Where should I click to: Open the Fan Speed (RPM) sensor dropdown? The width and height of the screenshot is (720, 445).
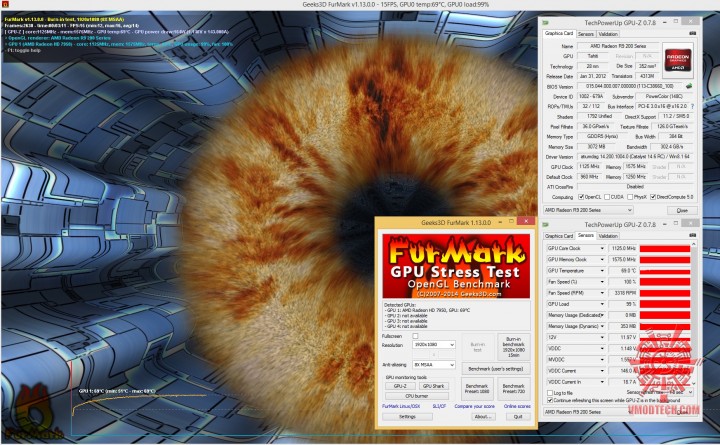tap(602, 293)
